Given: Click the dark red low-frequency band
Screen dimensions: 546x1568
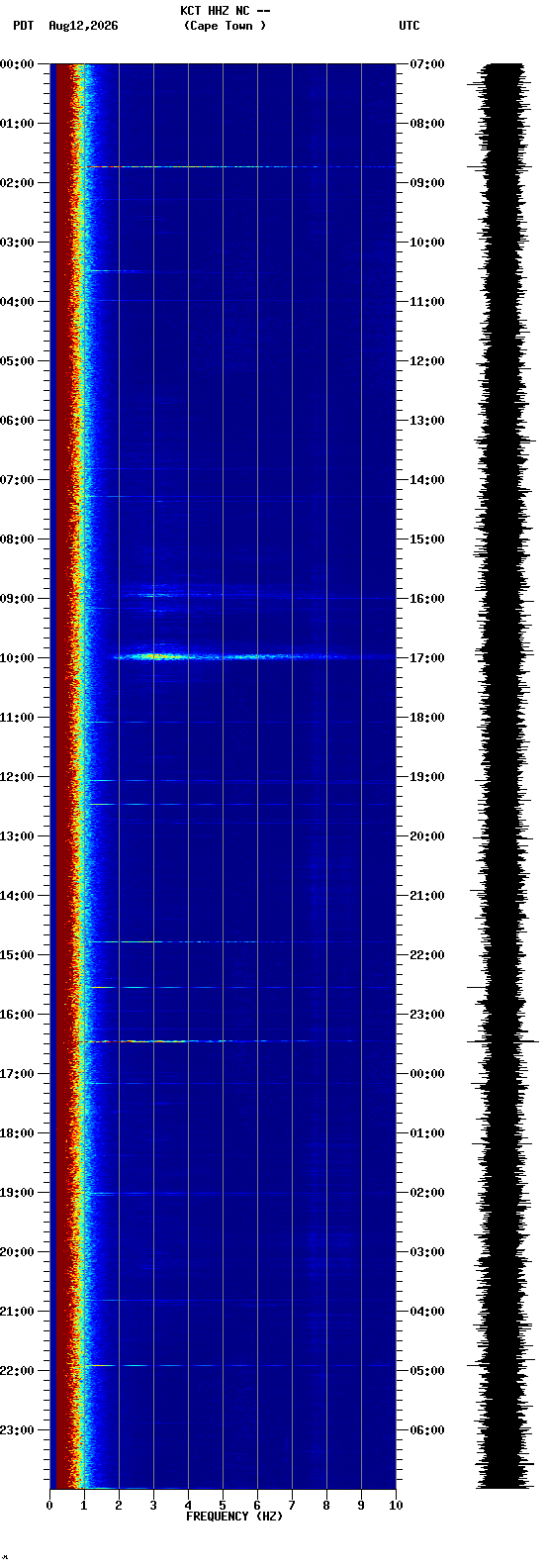Looking at the screenshot, I should [x=62, y=776].
